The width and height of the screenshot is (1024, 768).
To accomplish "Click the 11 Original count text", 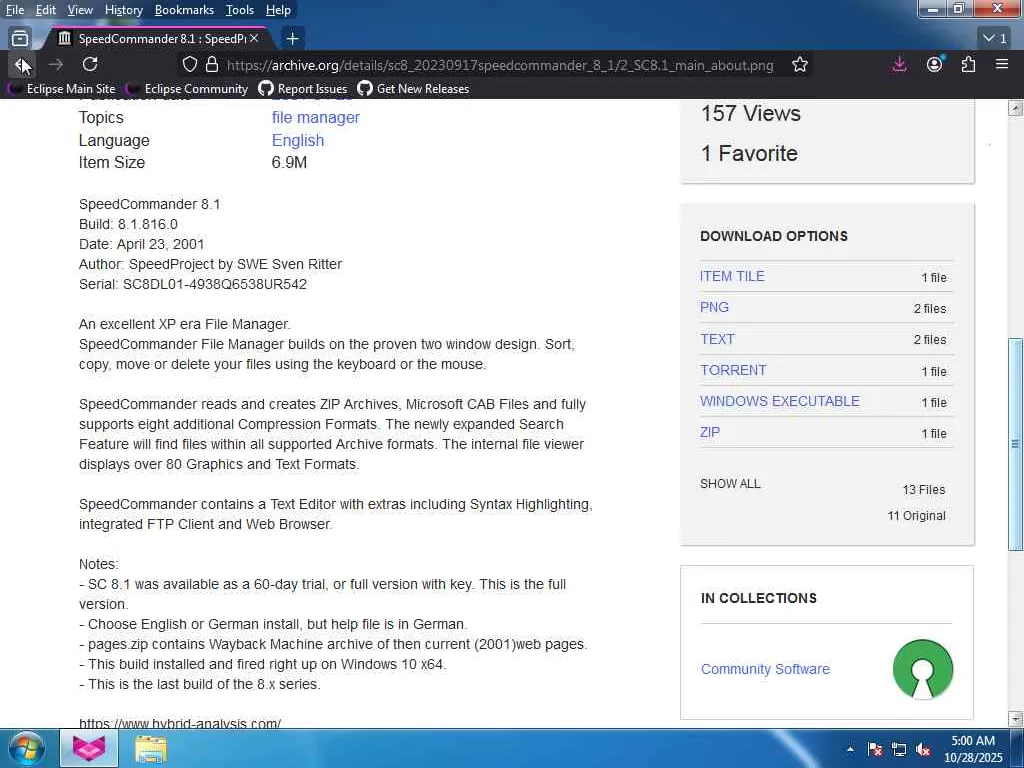I will (x=916, y=516).
